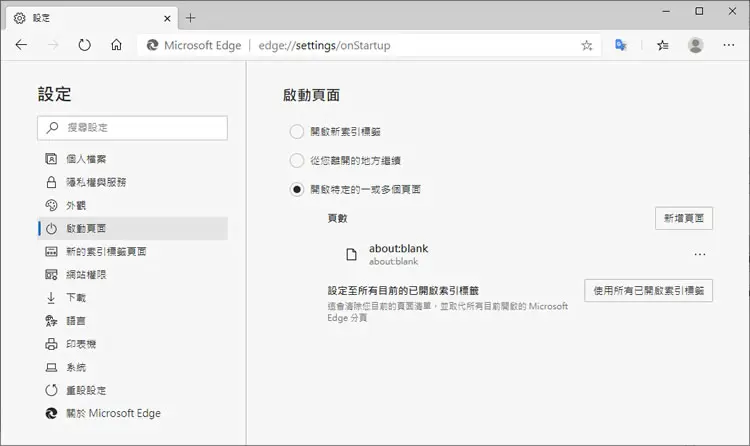Open the translate icon in toolbar
This screenshot has width=750, height=446.
[620, 45]
